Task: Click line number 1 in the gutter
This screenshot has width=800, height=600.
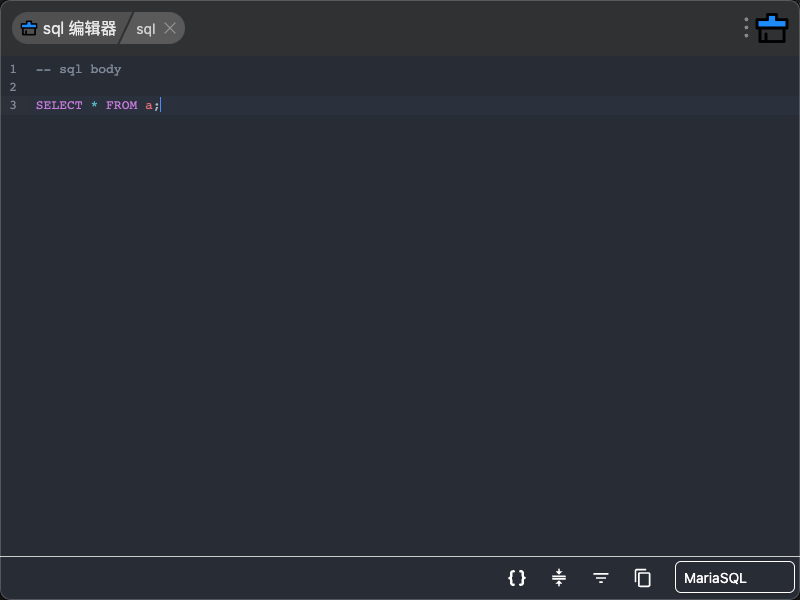Action: [x=13, y=69]
